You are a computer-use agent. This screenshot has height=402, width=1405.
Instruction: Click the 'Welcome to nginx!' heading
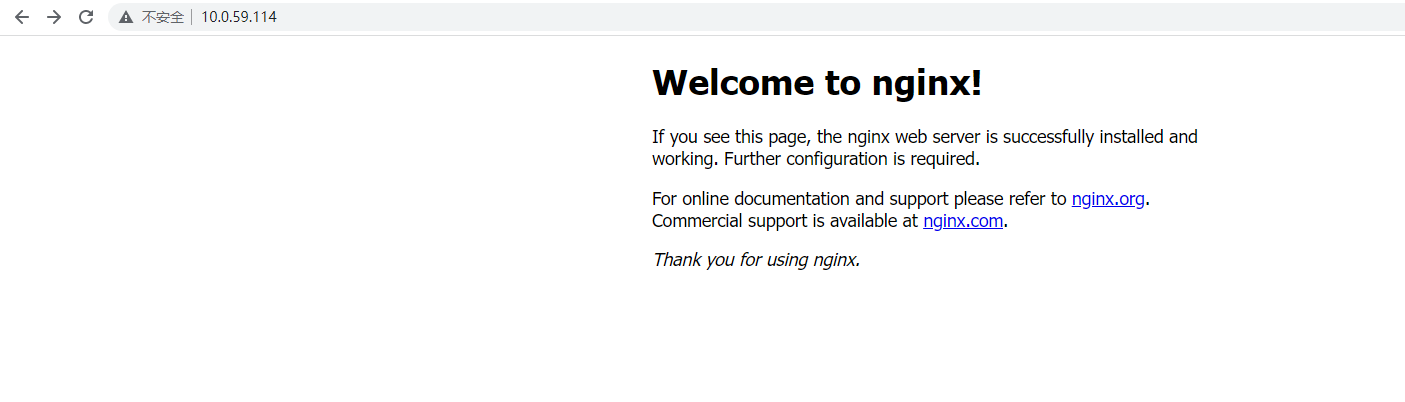point(817,83)
